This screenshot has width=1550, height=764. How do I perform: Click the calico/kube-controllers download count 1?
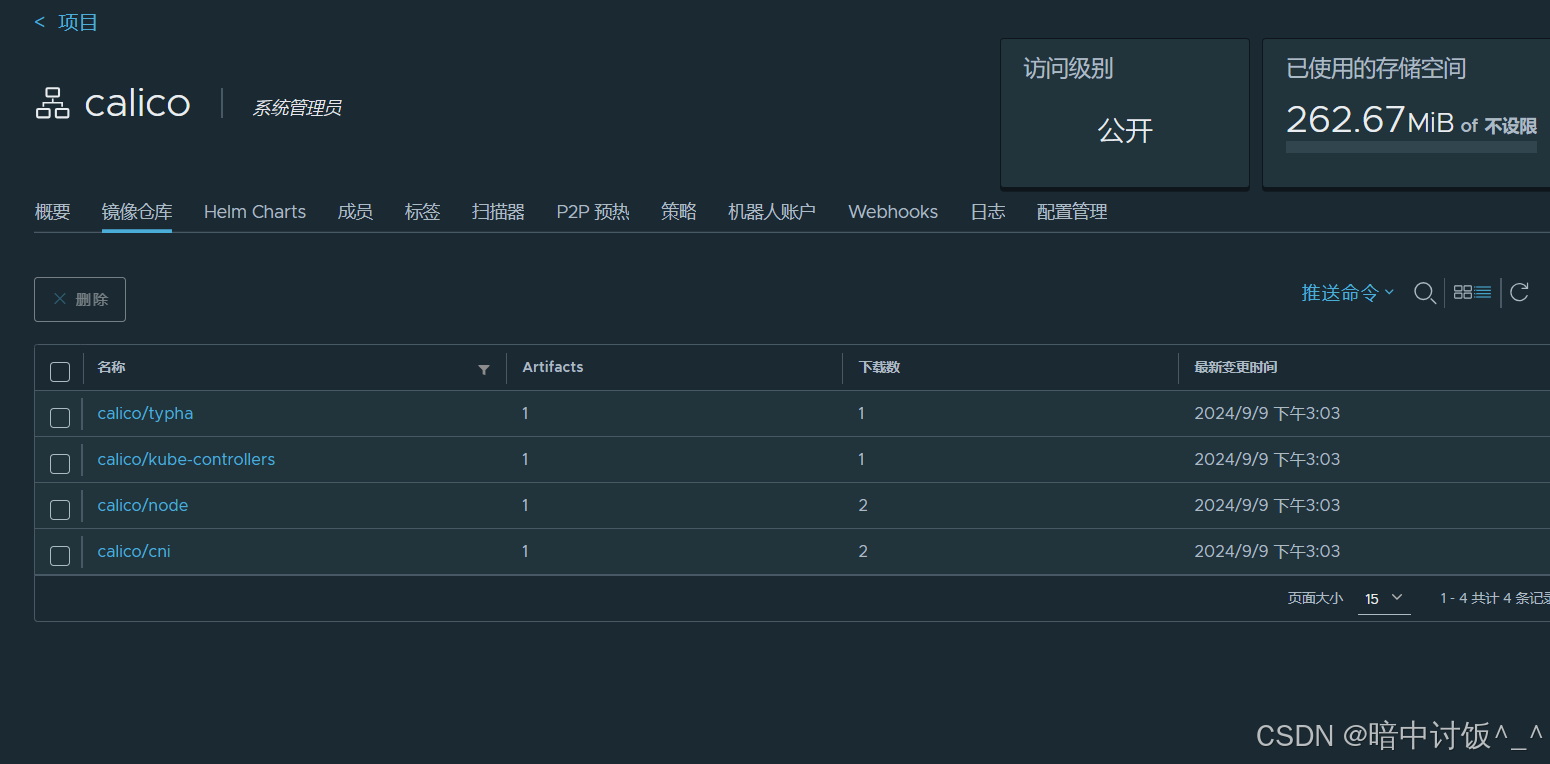pyautogui.click(x=862, y=459)
